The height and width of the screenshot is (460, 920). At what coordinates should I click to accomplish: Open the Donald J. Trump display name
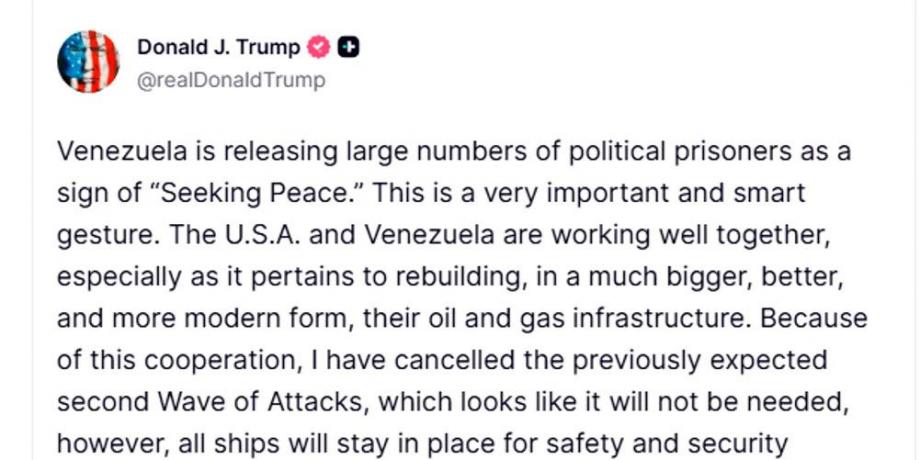pyautogui.click(x=218, y=47)
